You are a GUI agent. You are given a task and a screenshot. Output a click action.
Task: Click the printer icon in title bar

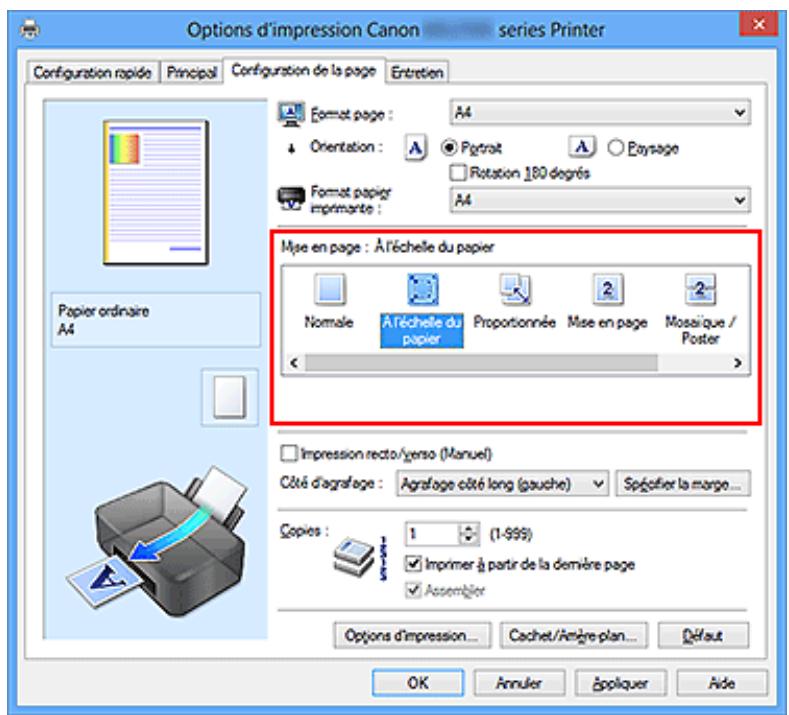(x=30, y=29)
